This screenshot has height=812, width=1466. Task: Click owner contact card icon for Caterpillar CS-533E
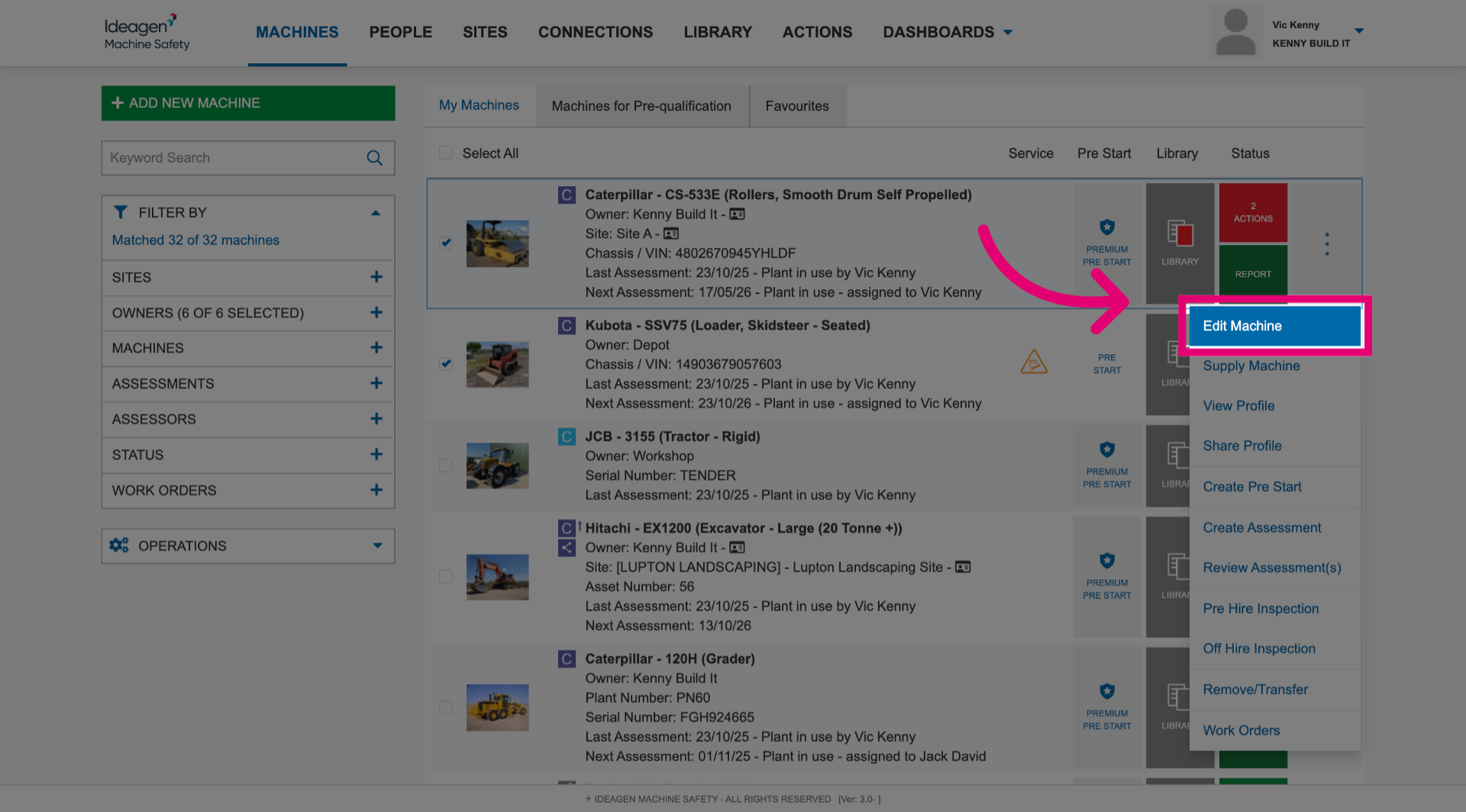pyautogui.click(x=737, y=214)
